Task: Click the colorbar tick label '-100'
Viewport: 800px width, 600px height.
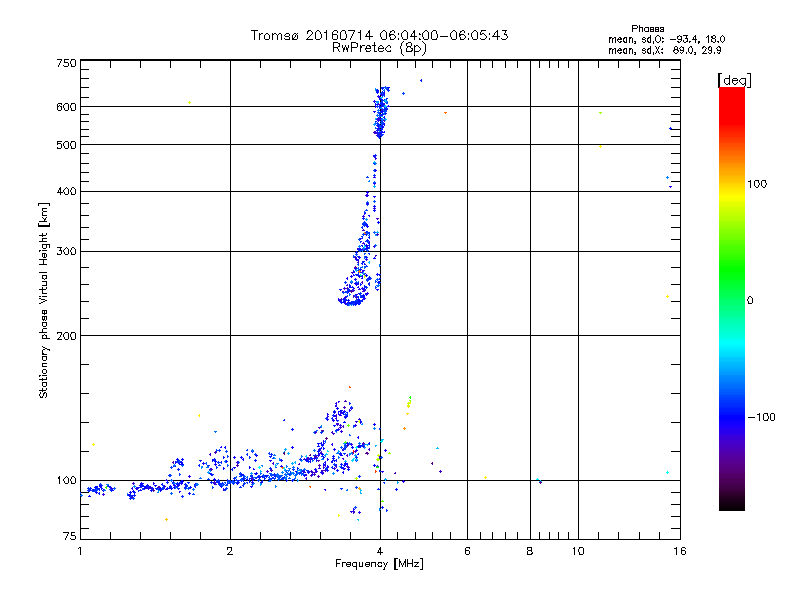Action: pyautogui.click(x=761, y=417)
